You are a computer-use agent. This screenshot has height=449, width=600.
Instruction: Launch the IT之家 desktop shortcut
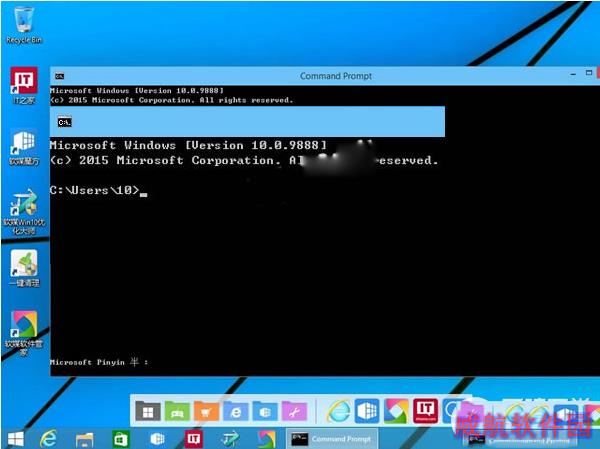click(24, 85)
